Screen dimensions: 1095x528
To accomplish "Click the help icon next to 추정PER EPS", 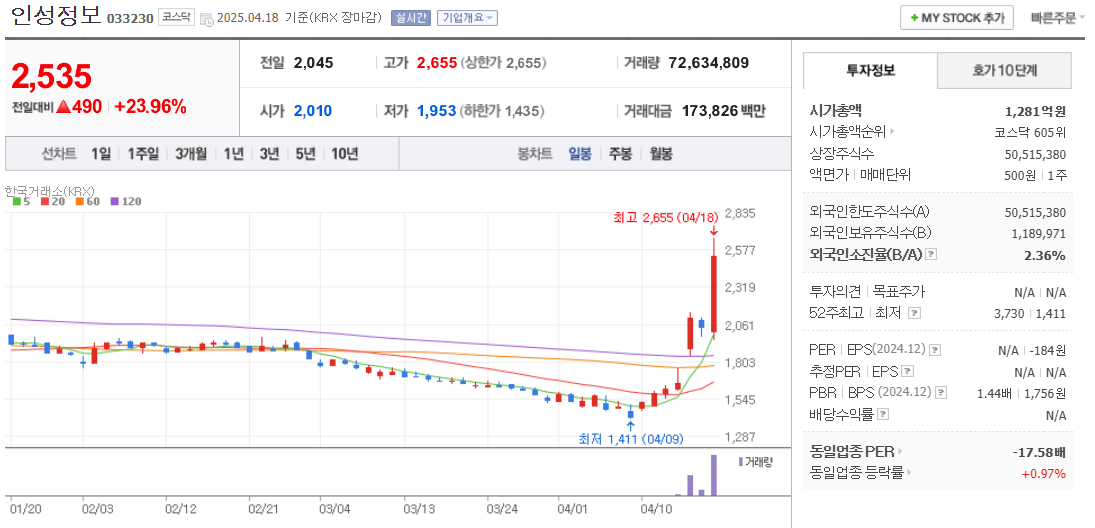I will pyautogui.click(x=909, y=371).
